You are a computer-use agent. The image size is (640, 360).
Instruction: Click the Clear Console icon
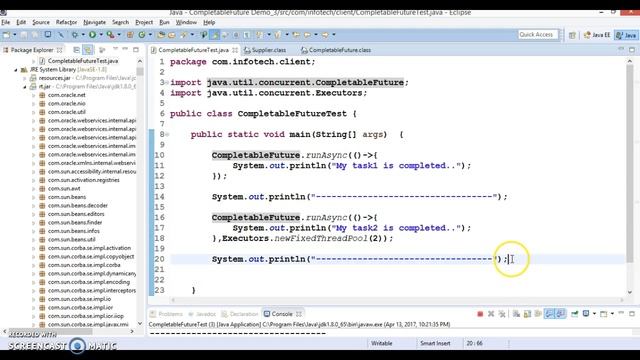click(x=516, y=314)
